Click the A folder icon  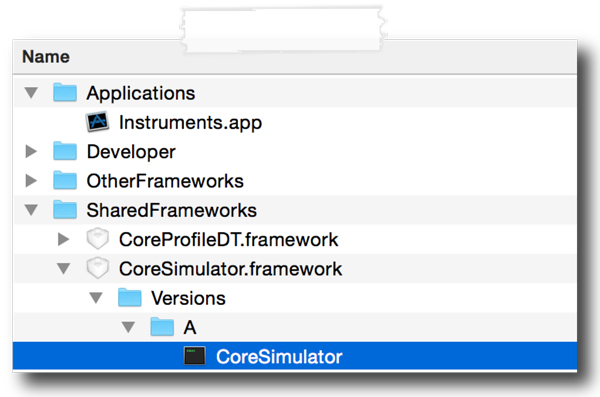coord(162,327)
